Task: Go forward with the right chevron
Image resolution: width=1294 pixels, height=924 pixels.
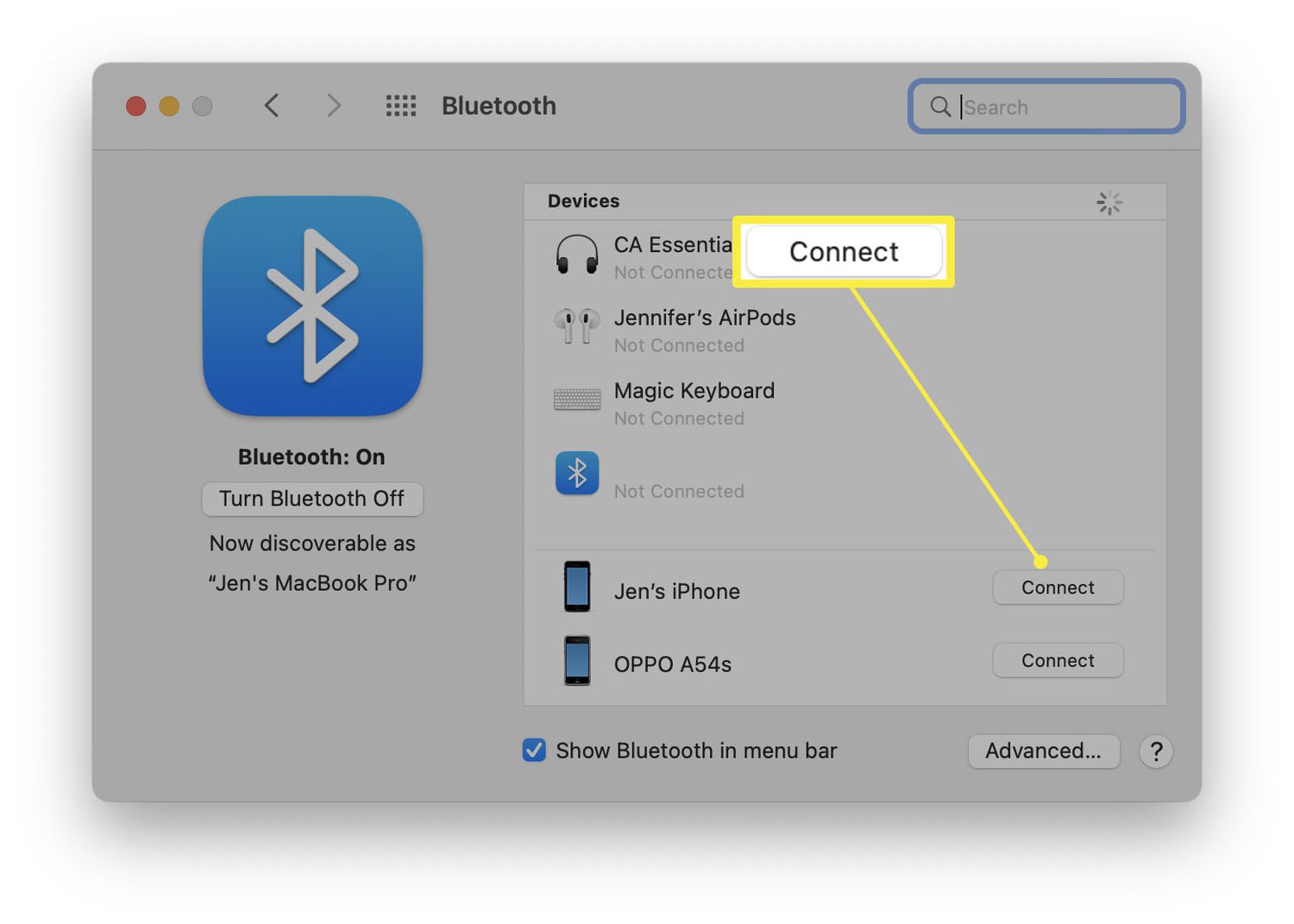Action: click(x=333, y=106)
